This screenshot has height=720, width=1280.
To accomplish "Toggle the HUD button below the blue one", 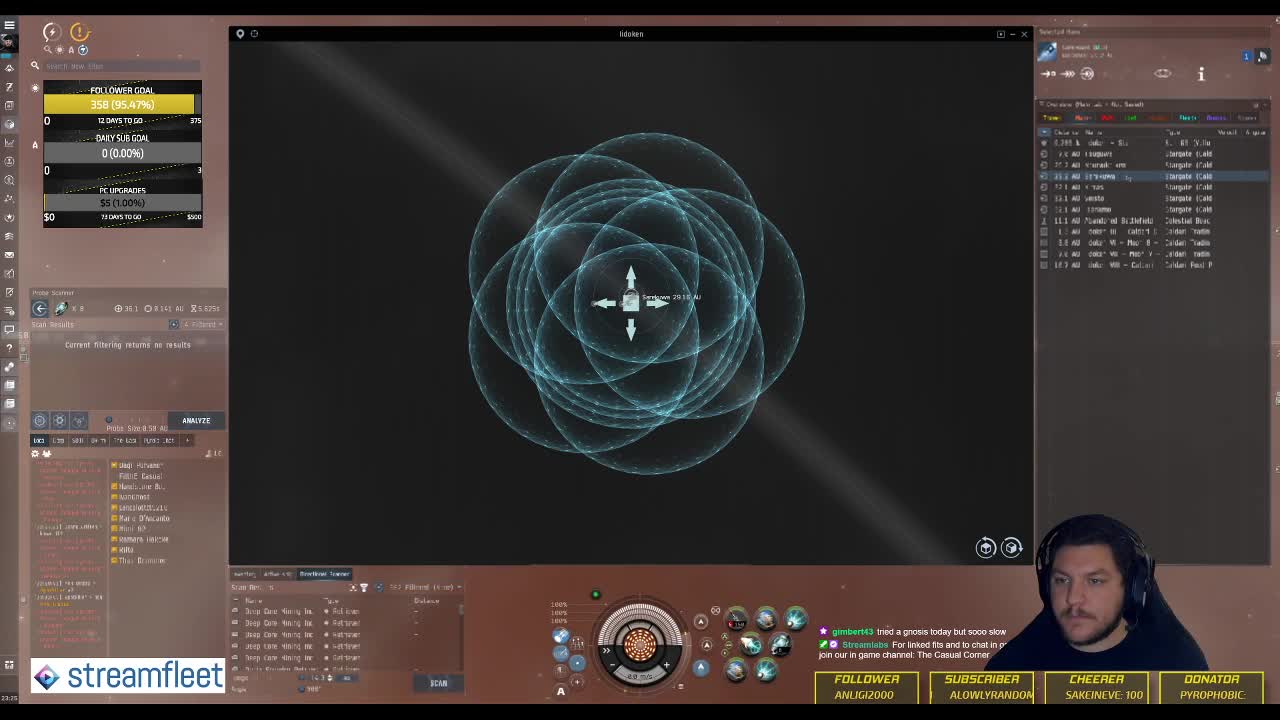I will click(577, 680).
